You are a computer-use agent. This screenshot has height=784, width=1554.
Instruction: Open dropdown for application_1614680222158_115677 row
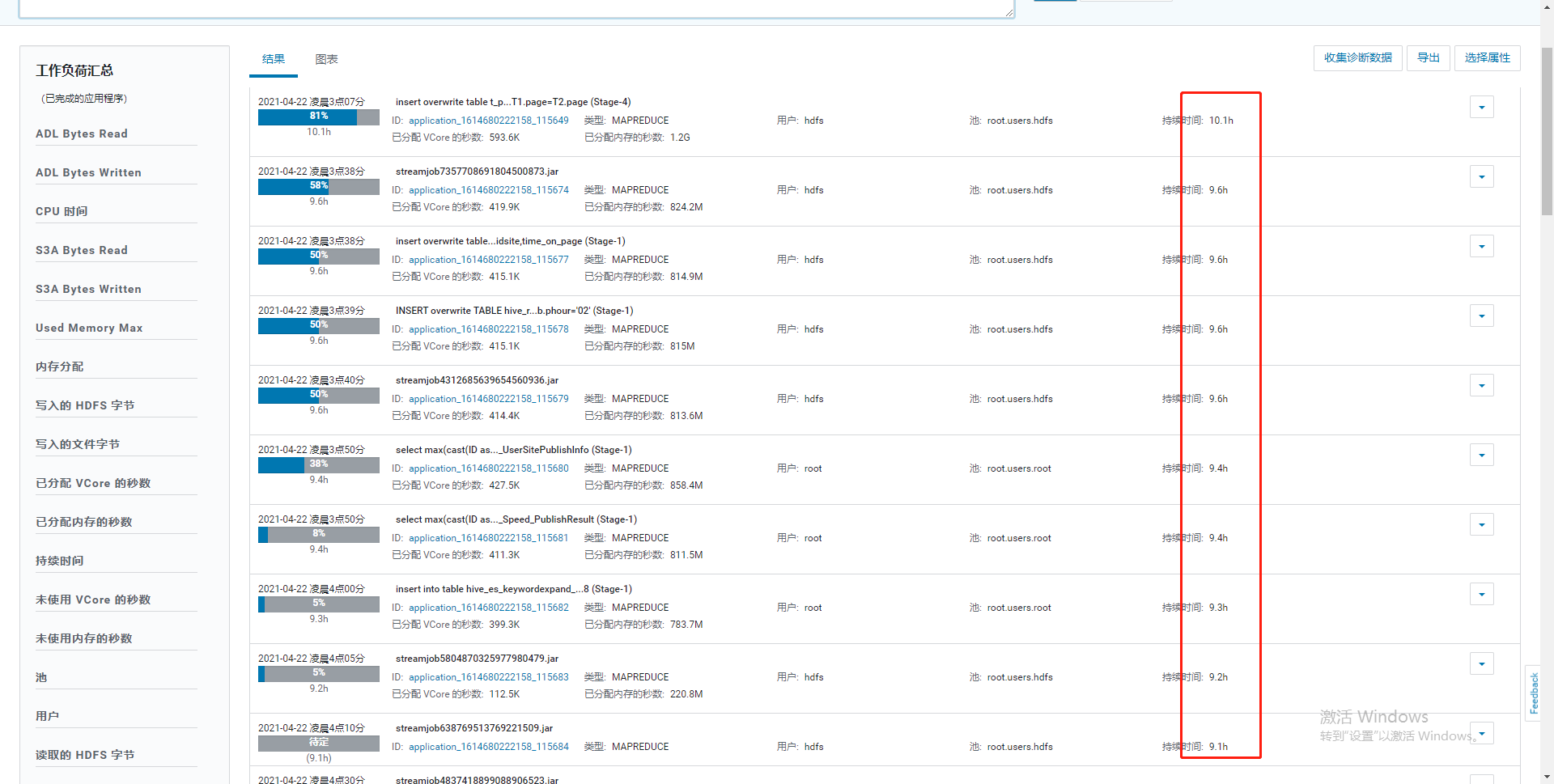[1481, 246]
